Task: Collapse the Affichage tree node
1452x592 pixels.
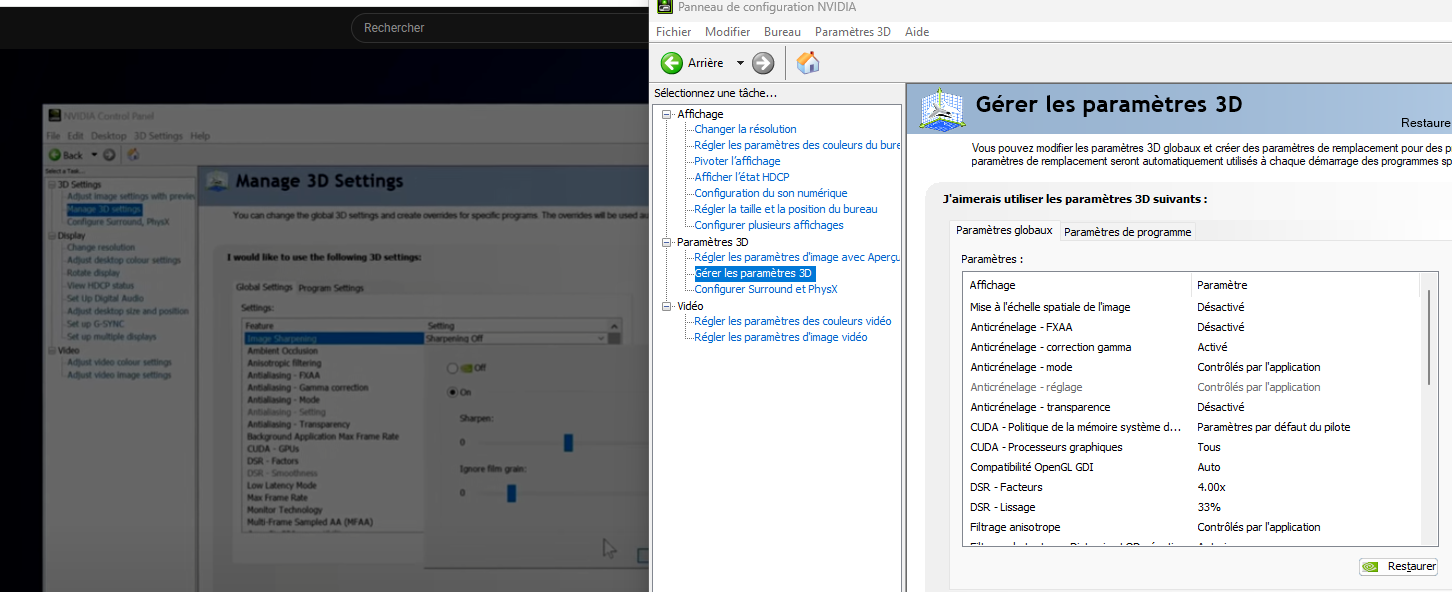Action: tap(667, 114)
